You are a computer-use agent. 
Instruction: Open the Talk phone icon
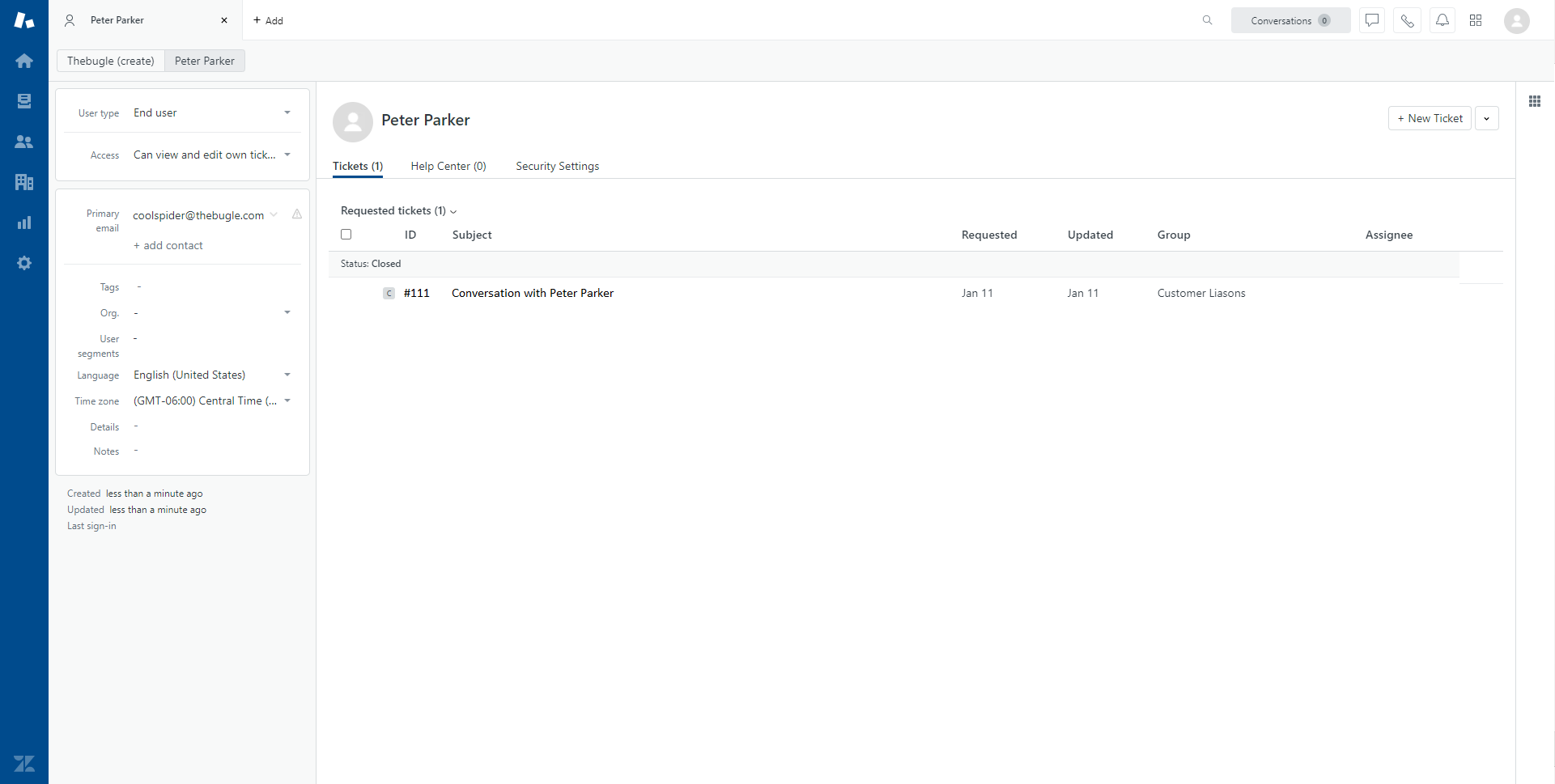1407,20
